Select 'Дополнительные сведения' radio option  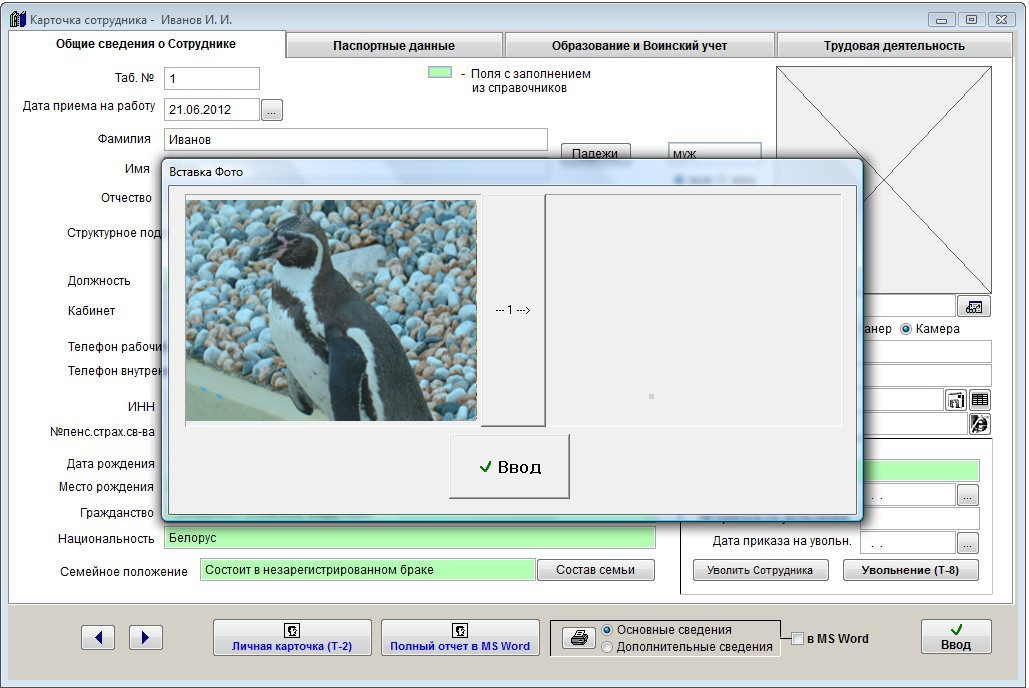607,647
